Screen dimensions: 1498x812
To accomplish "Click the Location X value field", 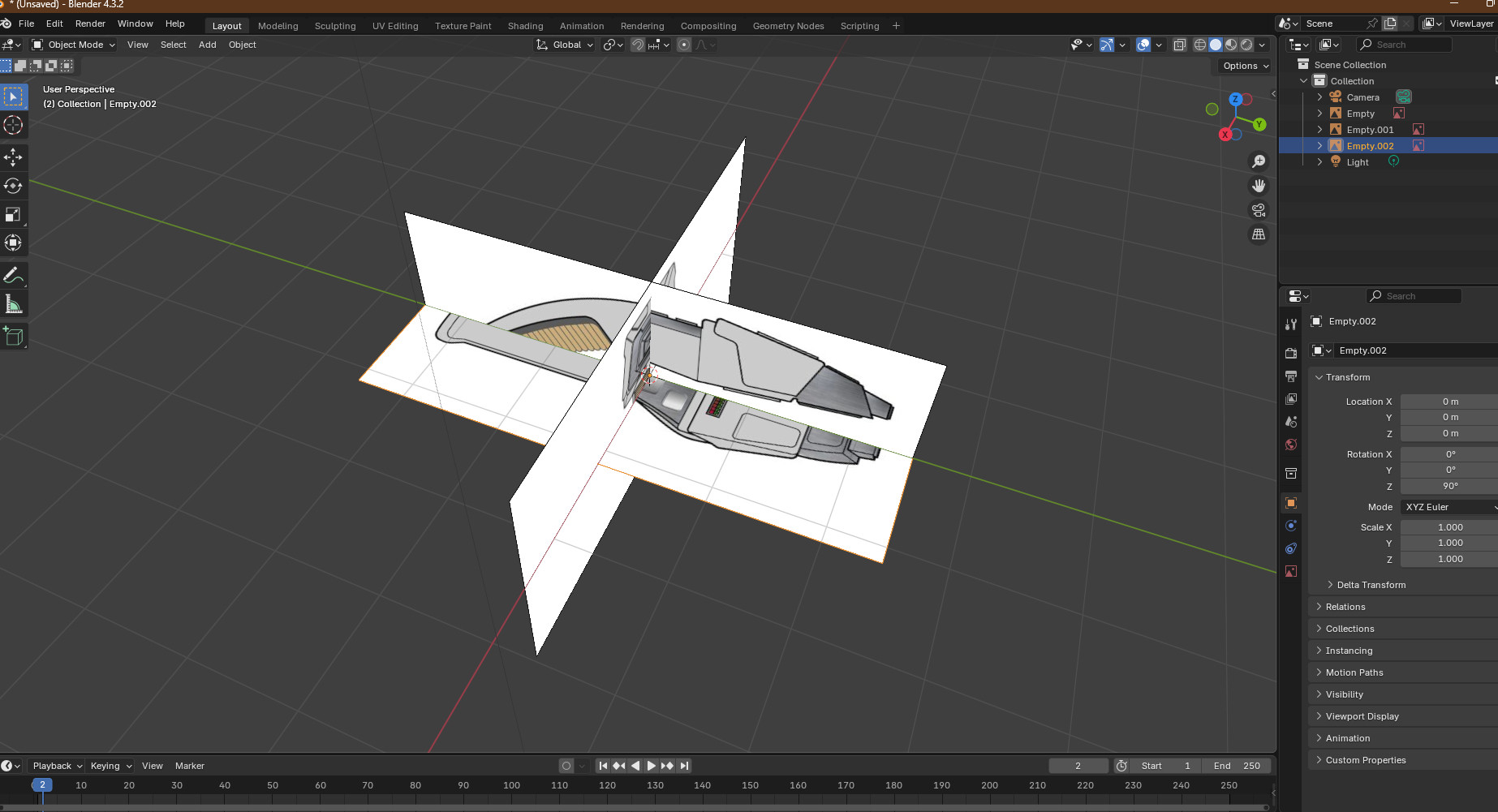I will click(1449, 402).
